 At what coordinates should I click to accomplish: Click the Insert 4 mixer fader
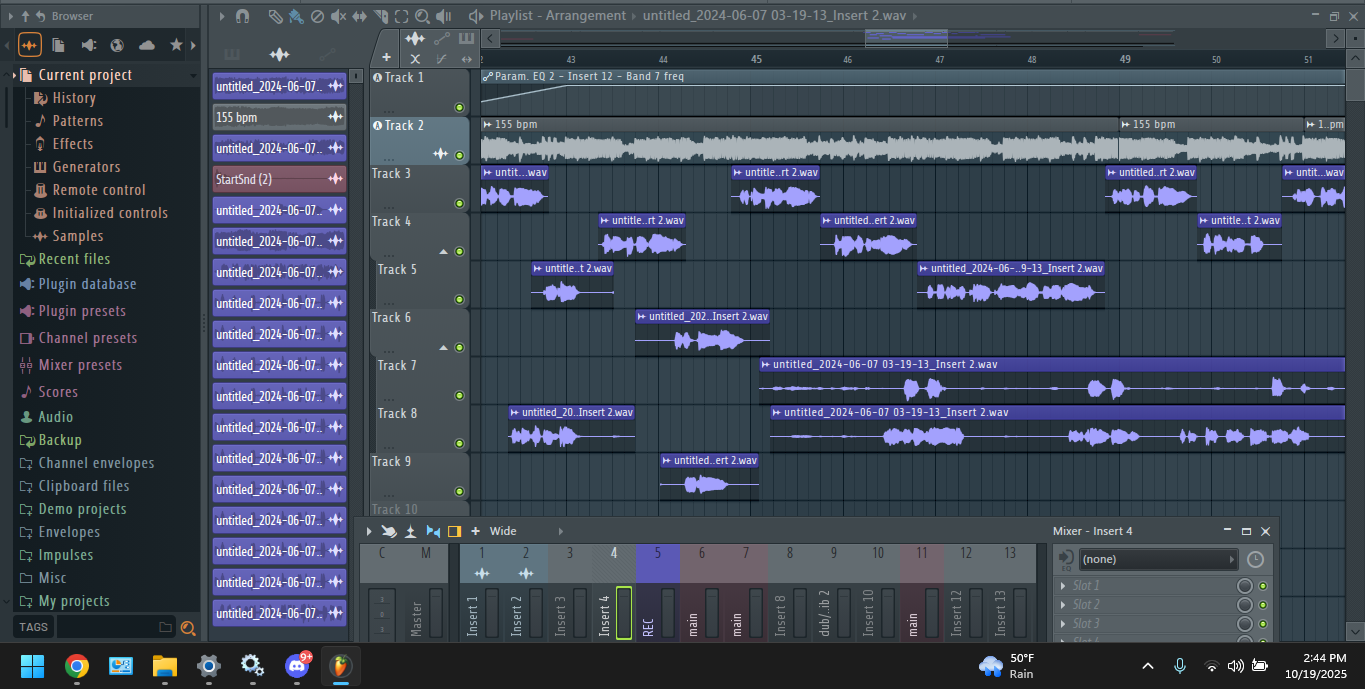coord(624,612)
